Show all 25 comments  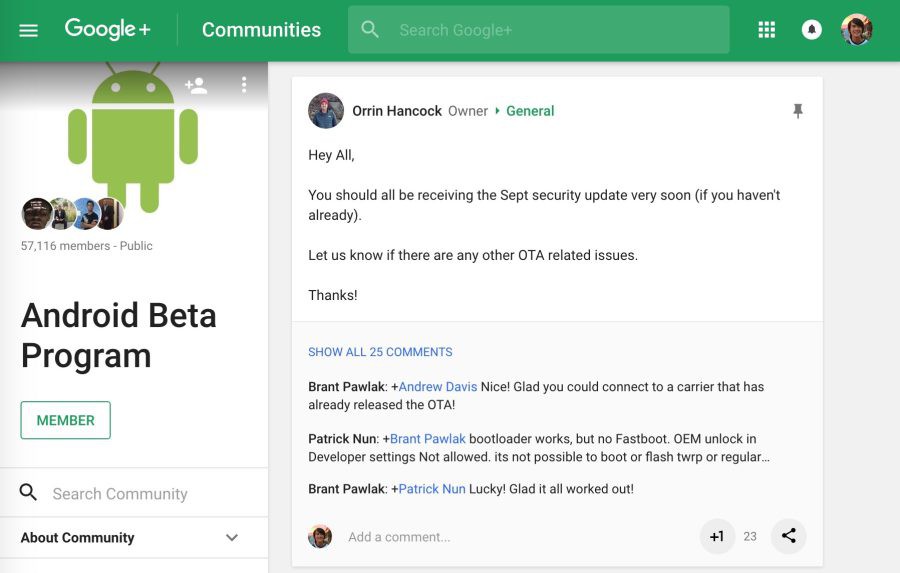pyautogui.click(x=380, y=352)
